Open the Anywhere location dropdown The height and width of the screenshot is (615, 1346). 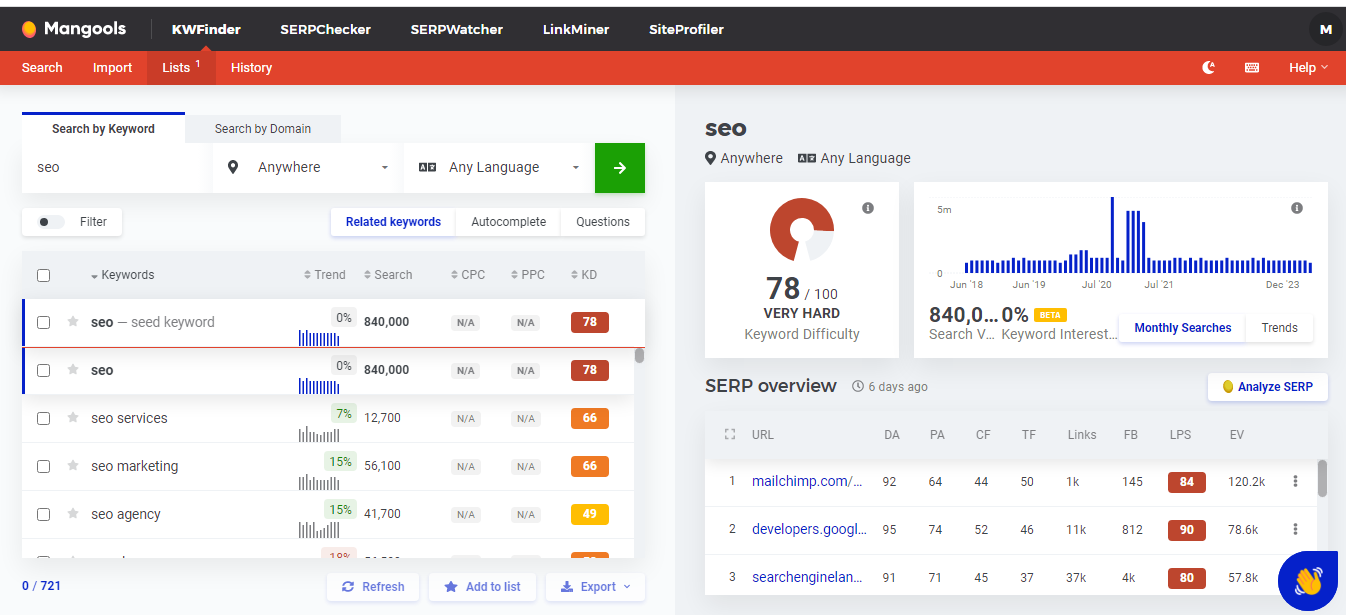(x=308, y=168)
